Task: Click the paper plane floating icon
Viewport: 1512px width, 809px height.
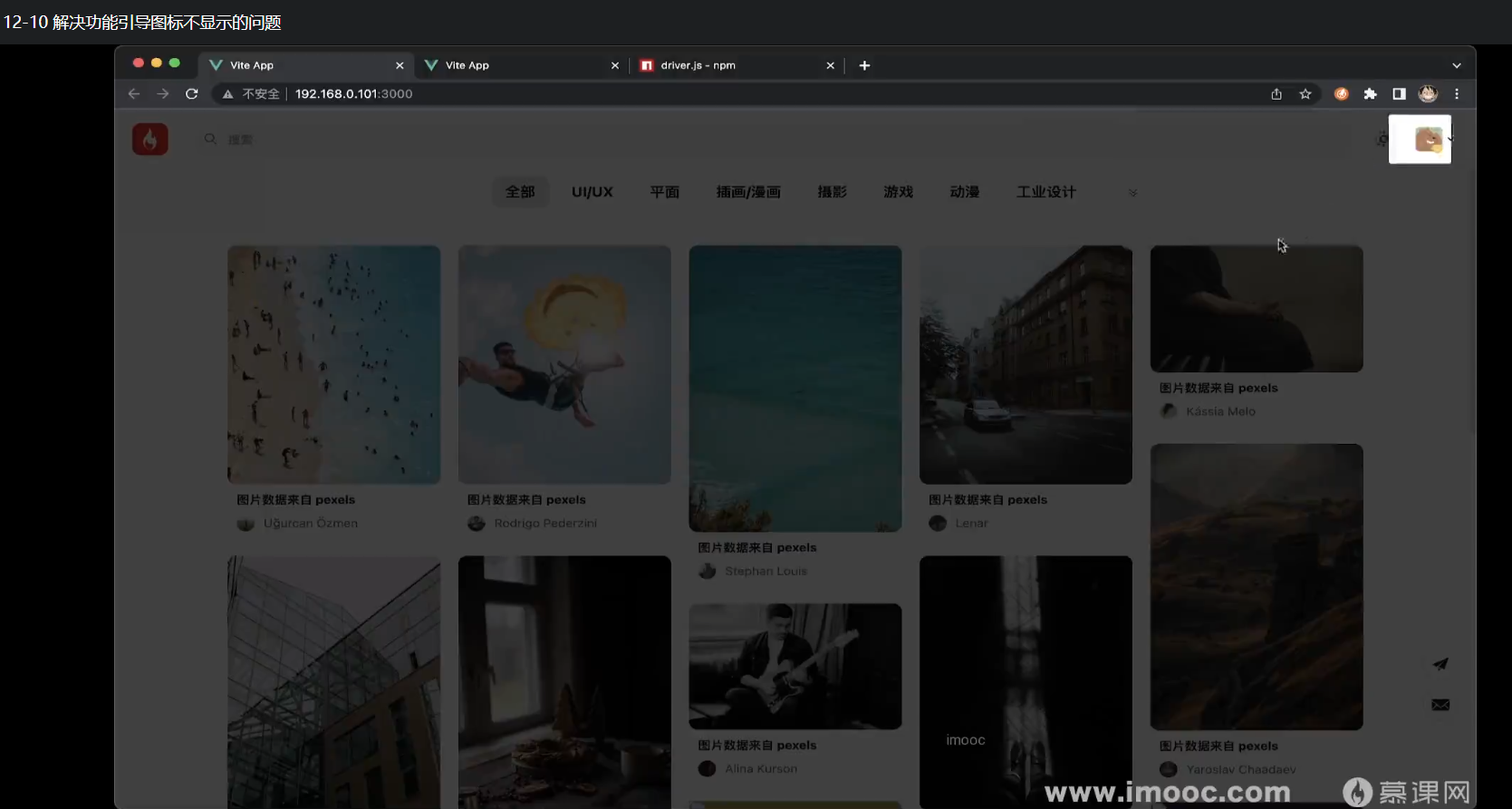Action: point(1440,664)
